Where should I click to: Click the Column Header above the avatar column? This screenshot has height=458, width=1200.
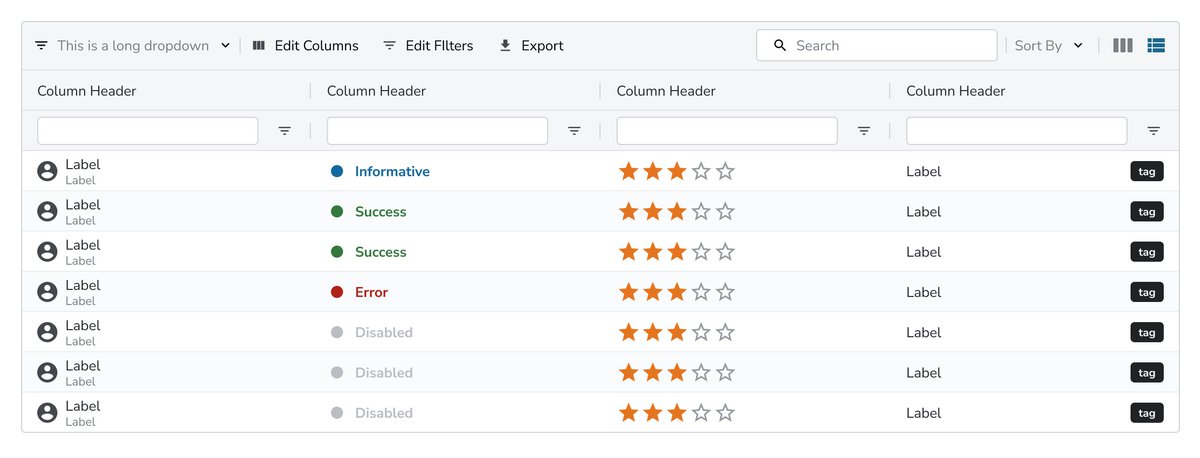click(x=87, y=91)
